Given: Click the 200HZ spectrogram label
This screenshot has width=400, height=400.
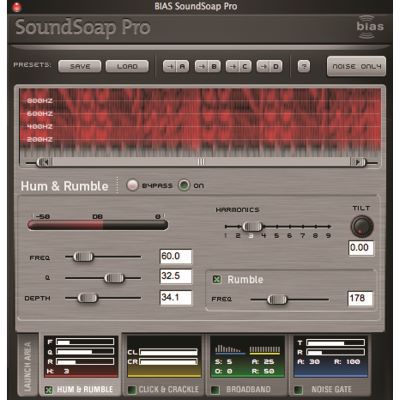Looking at the screenshot, I should pos(40,139).
